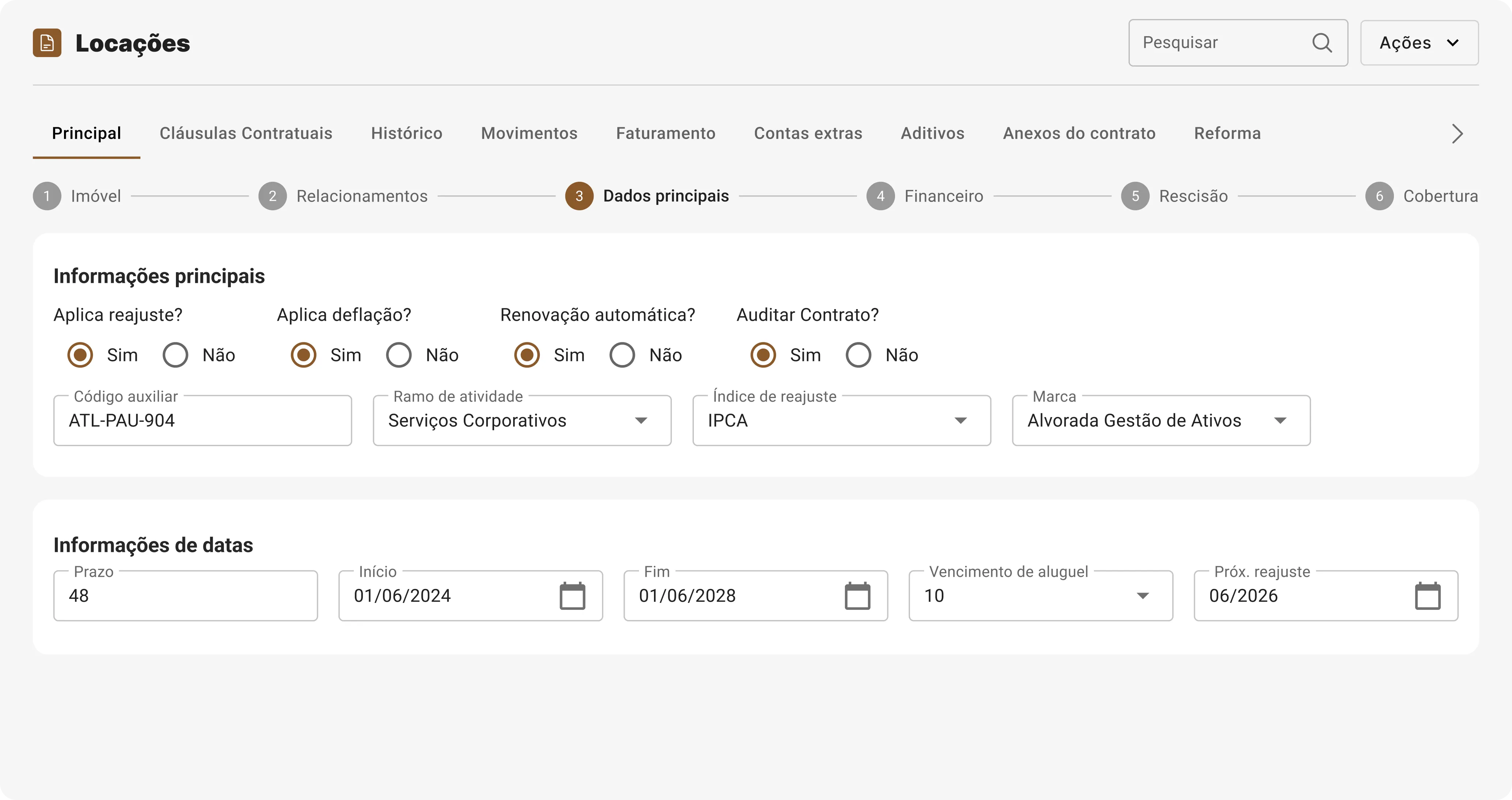The height and width of the screenshot is (800, 1512).
Task: Select Sim for Aplica reajuste
Action: 80,355
